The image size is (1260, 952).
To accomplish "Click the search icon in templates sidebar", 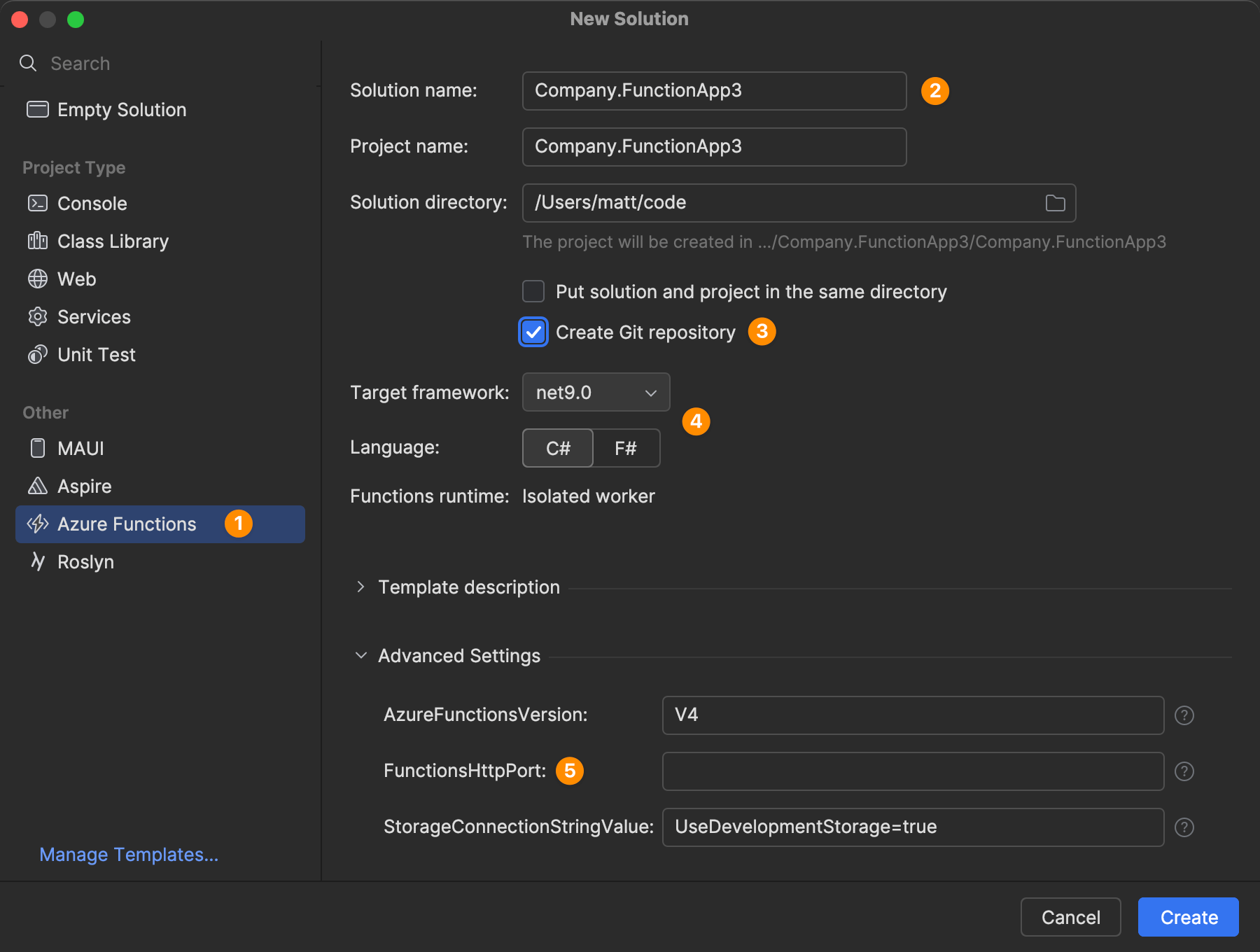I will click(x=28, y=63).
